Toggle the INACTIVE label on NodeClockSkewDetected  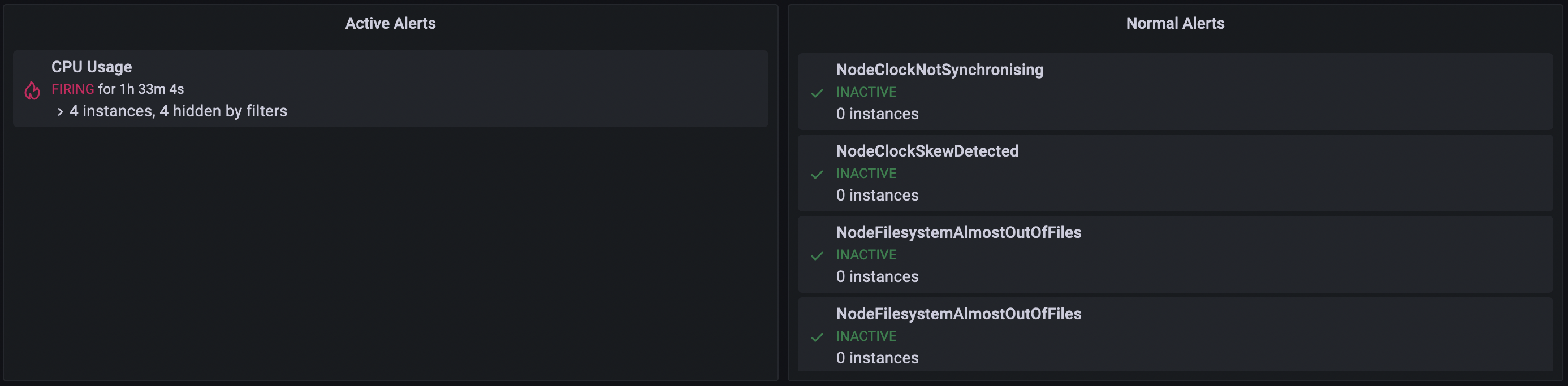(x=866, y=174)
